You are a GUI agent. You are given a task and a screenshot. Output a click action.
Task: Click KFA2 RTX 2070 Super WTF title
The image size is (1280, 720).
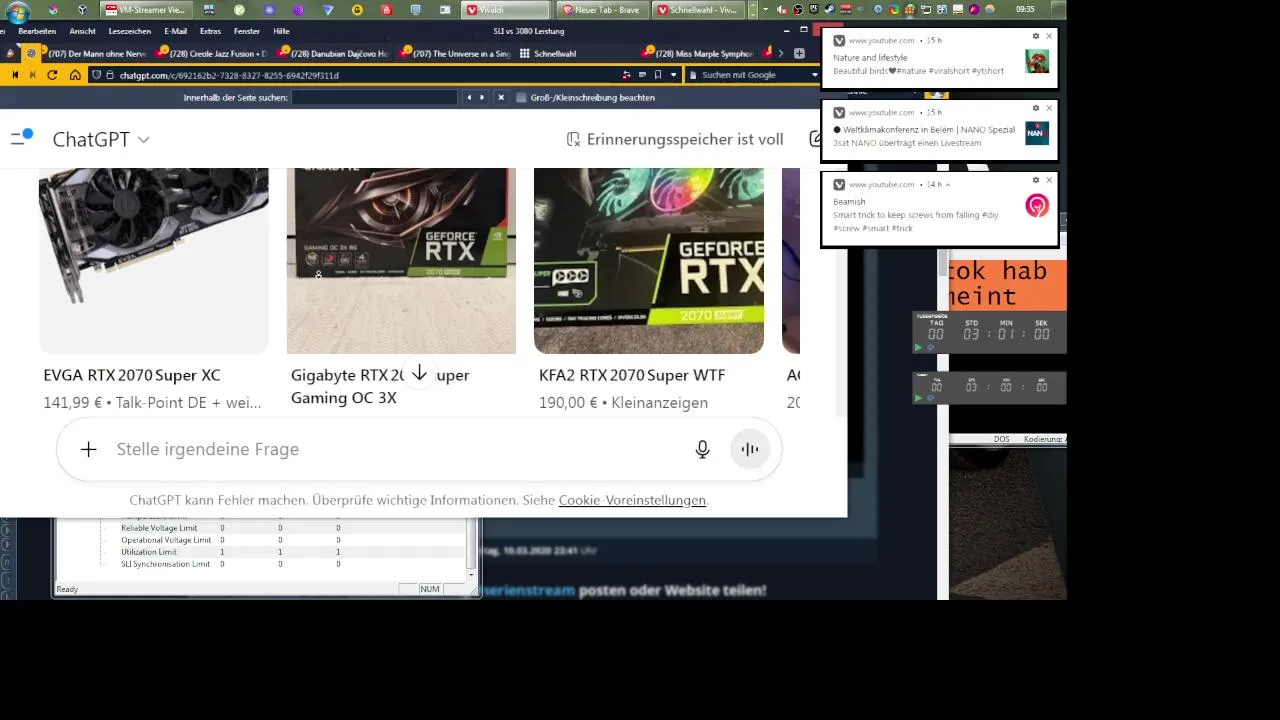click(x=632, y=375)
